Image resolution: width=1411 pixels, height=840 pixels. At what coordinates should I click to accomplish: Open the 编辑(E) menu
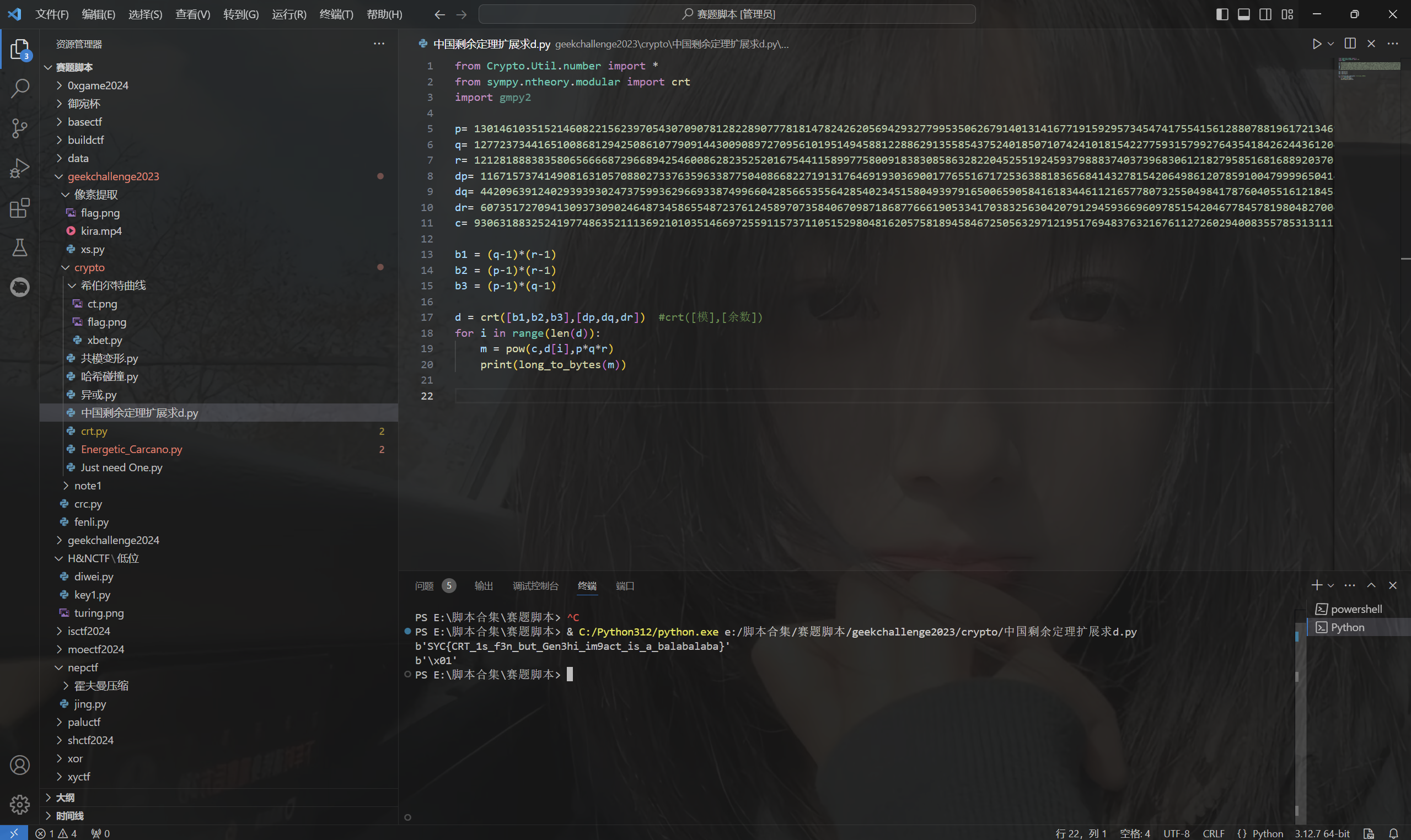coord(99,14)
